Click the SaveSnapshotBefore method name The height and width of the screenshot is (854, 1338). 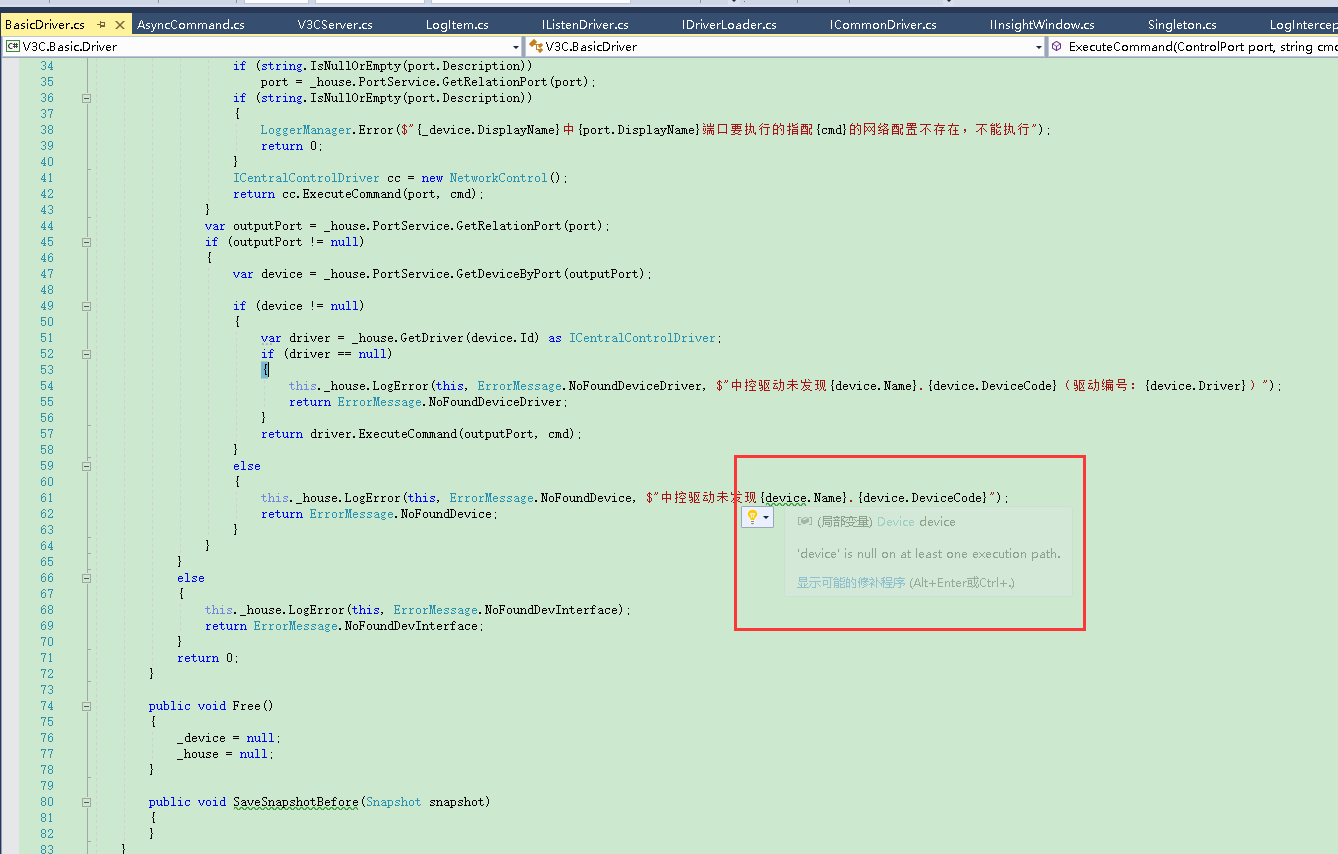pos(295,802)
